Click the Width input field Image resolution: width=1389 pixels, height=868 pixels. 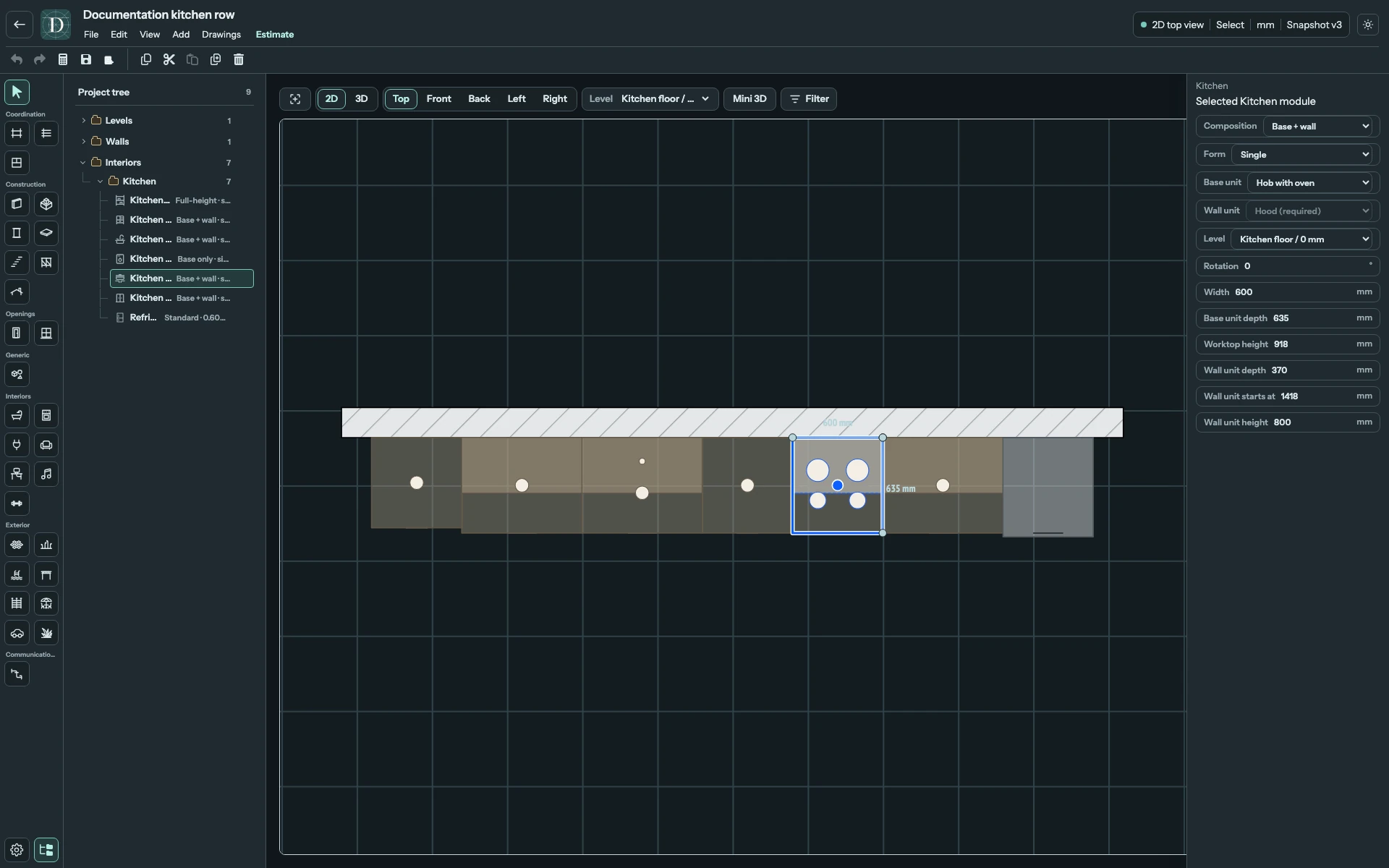point(1288,292)
